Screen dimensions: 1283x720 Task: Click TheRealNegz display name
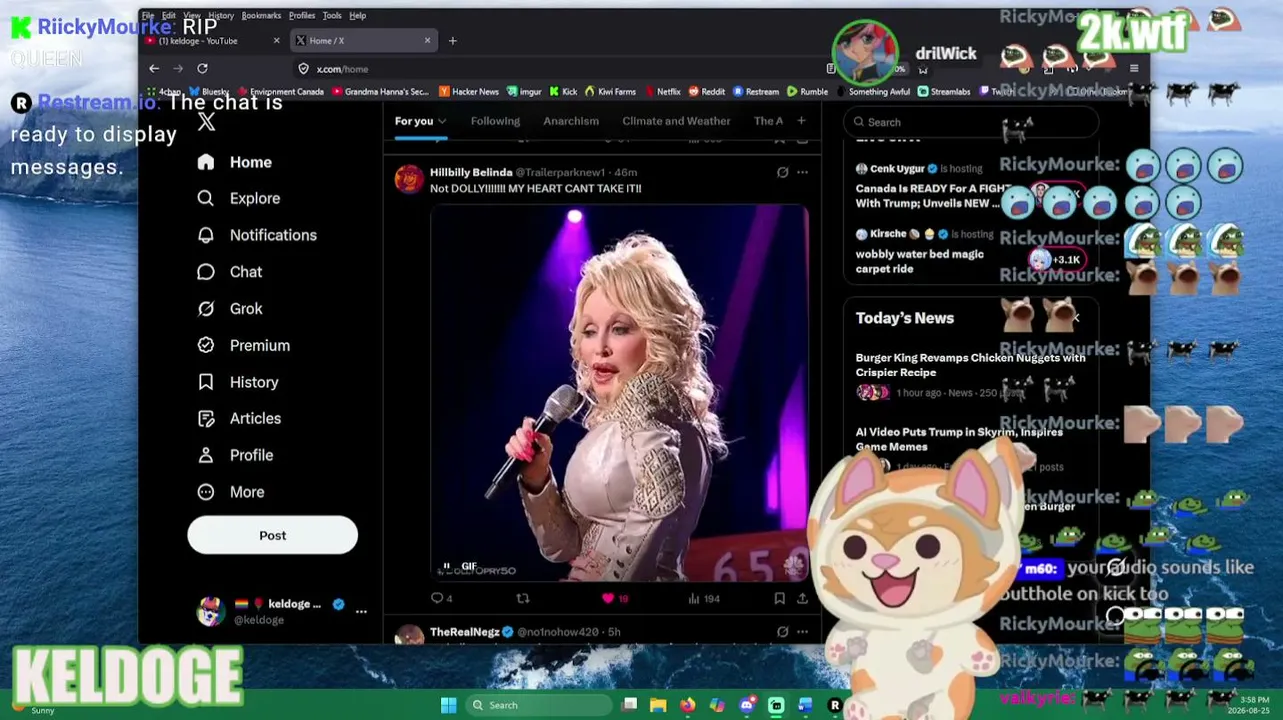click(464, 632)
